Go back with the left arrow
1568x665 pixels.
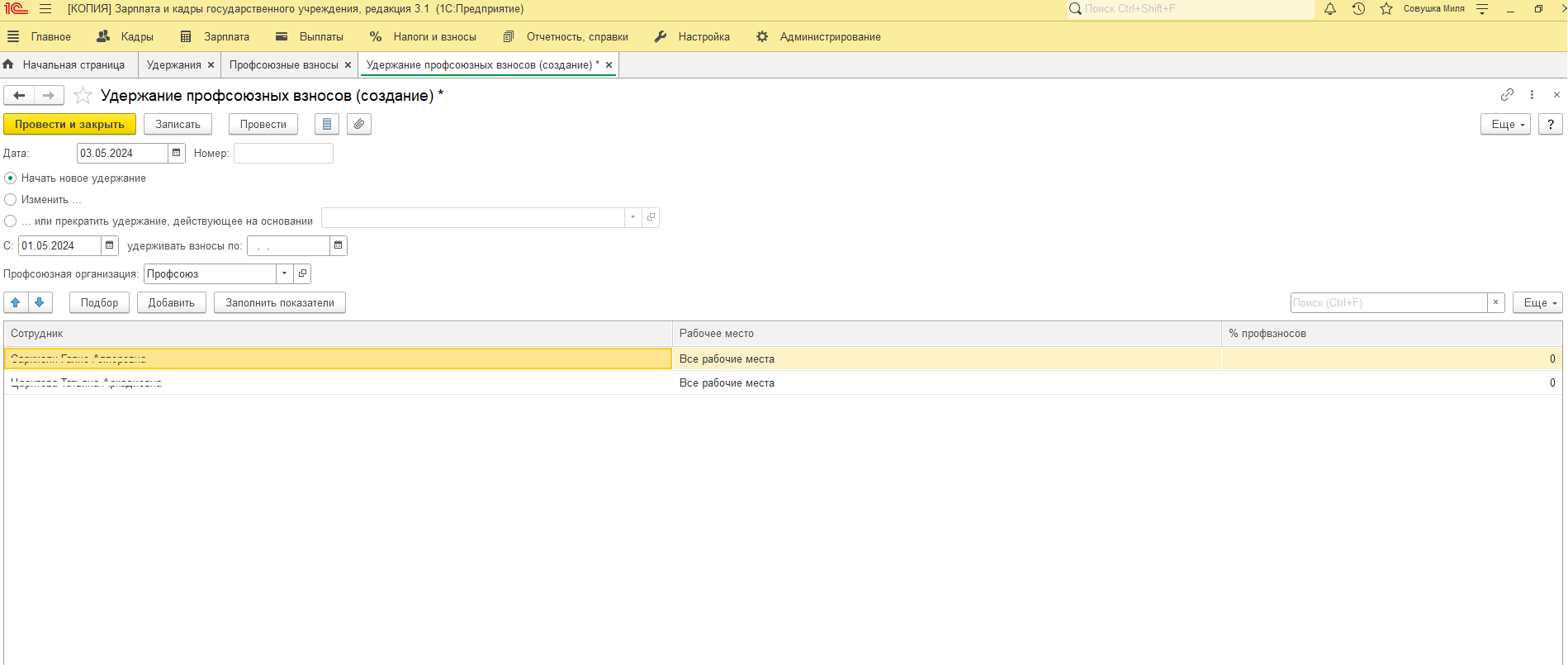(19, 96)
